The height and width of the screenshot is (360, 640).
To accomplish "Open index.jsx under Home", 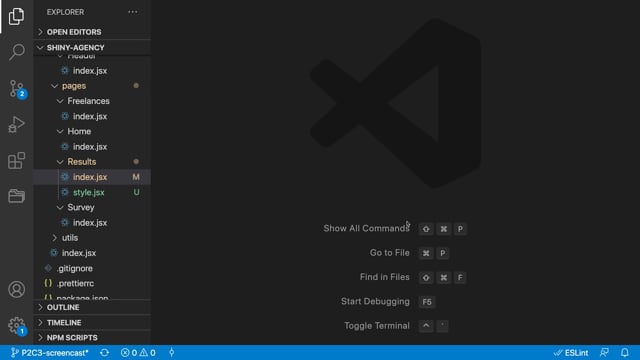I will [x=92, y=147].
